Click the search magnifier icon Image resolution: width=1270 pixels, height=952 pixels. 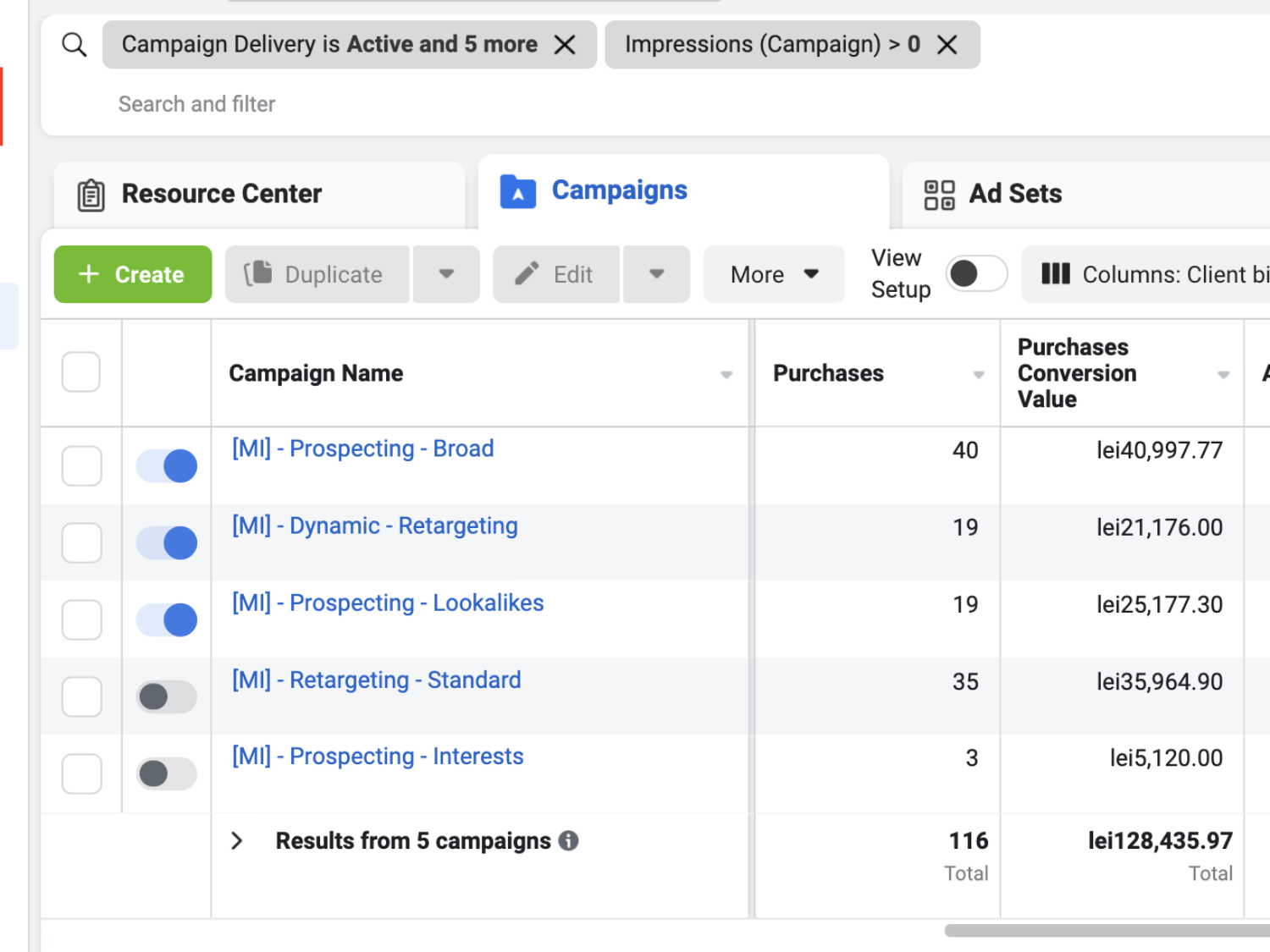click(75, 45)
